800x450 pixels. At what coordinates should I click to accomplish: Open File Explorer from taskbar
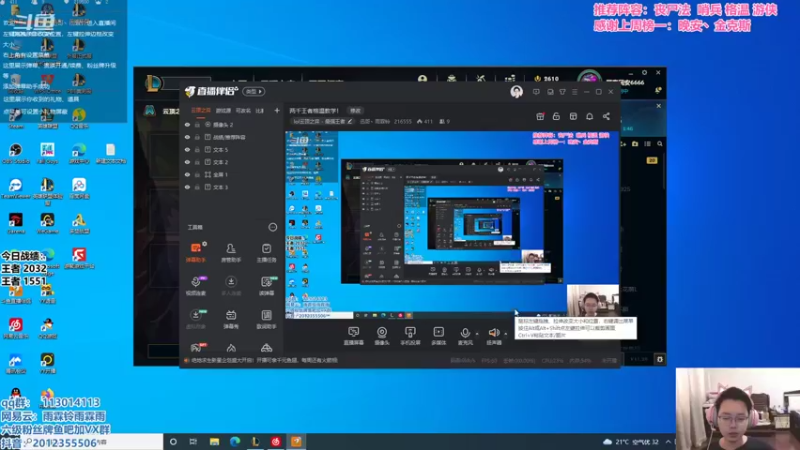pyautogui.click(x=214, y=442)
